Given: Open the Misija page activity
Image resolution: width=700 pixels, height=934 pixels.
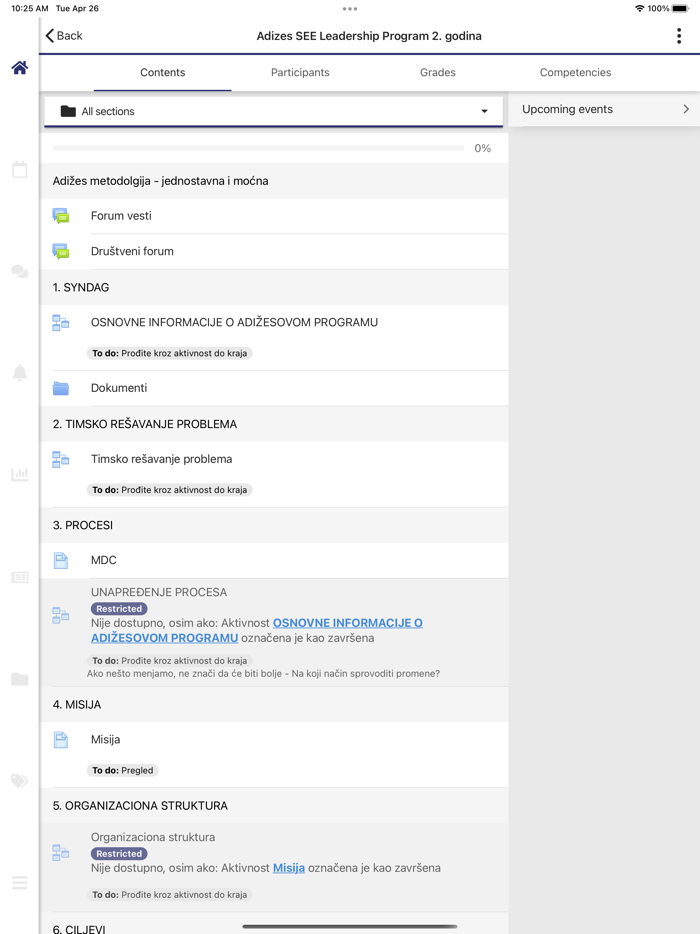Looking at the screenshot, I should (274, 755).
